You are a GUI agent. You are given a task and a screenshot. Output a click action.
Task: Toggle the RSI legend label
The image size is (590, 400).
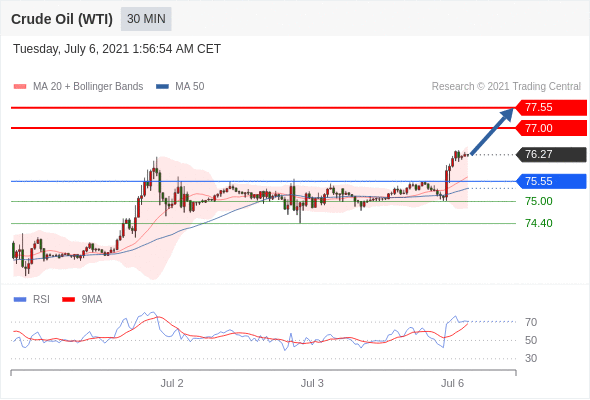tap(41, 300)
